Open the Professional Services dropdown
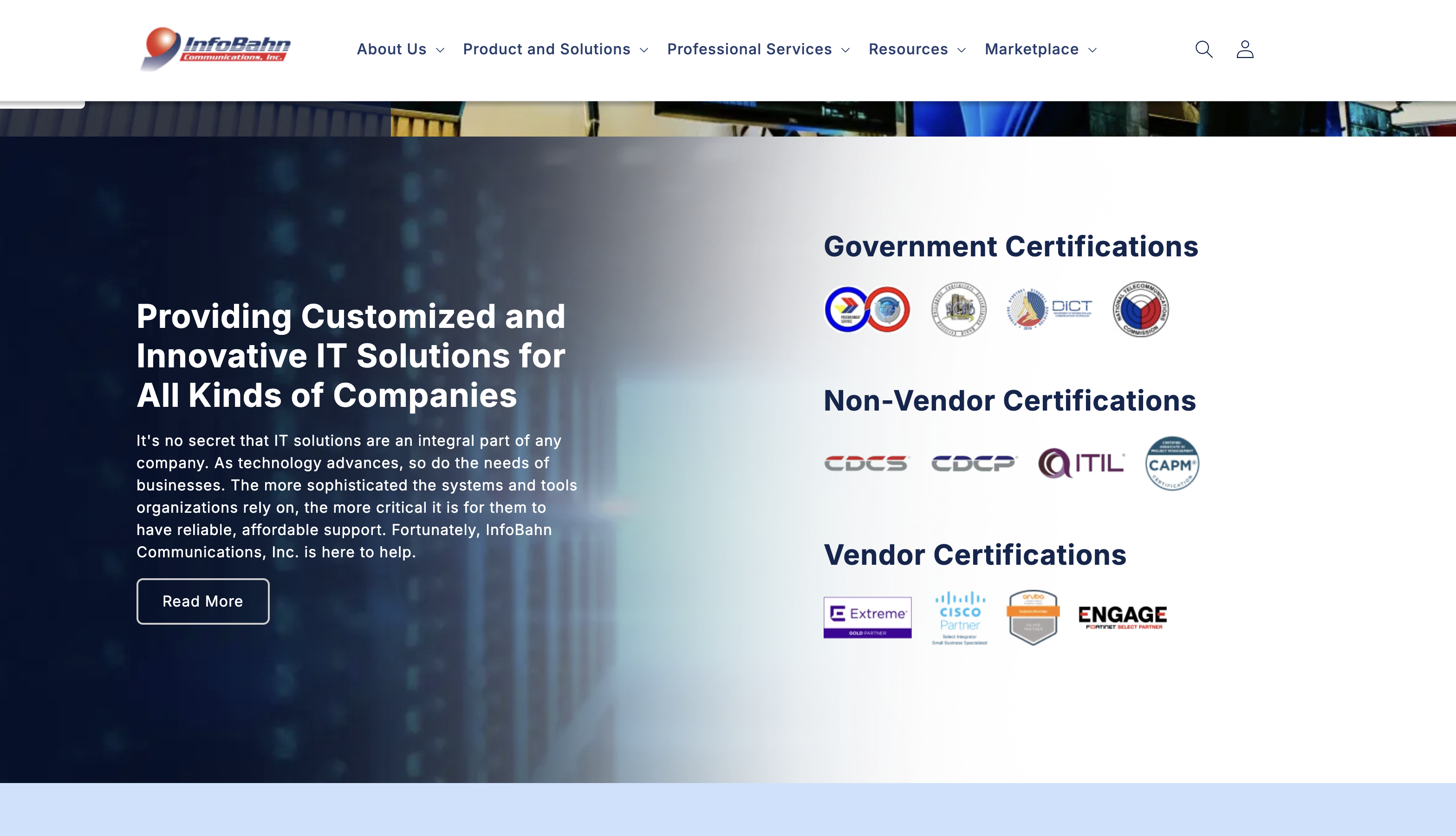Viewport: 1456px width, 836px height. point(758,49)
